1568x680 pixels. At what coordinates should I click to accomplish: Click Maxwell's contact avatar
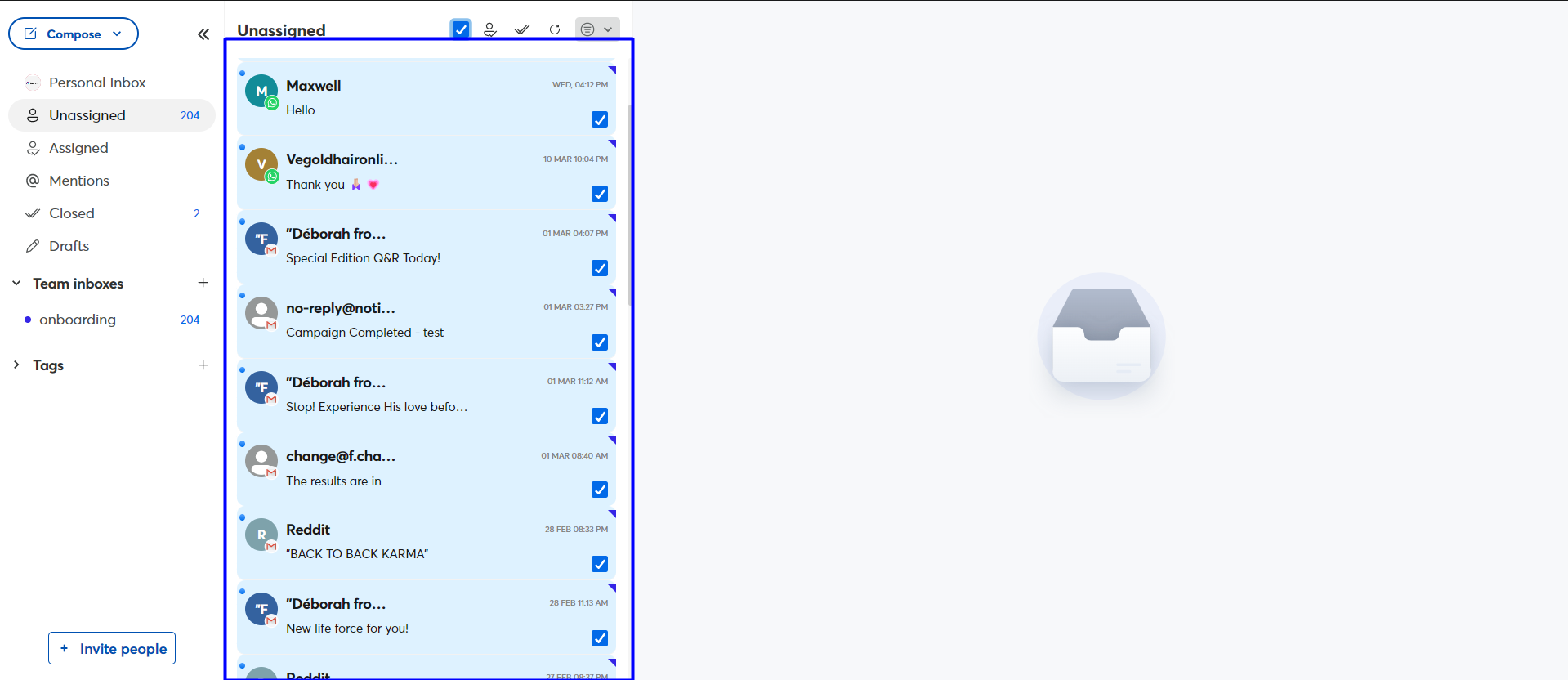(261, 92)
